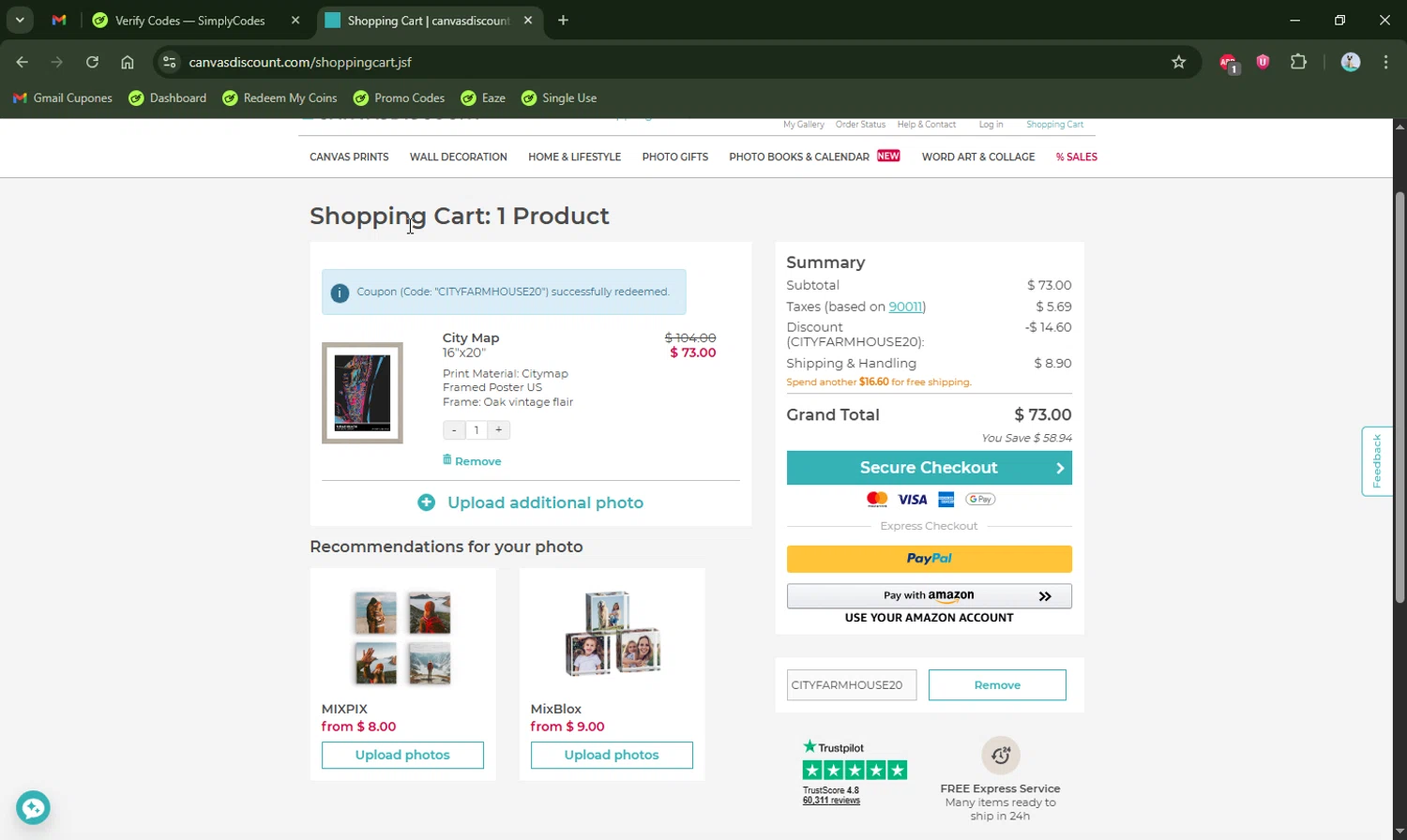This screenshot has height=840, width=1407.
Task: Open Home & Lifestyle menu
Action: point(574,157)
